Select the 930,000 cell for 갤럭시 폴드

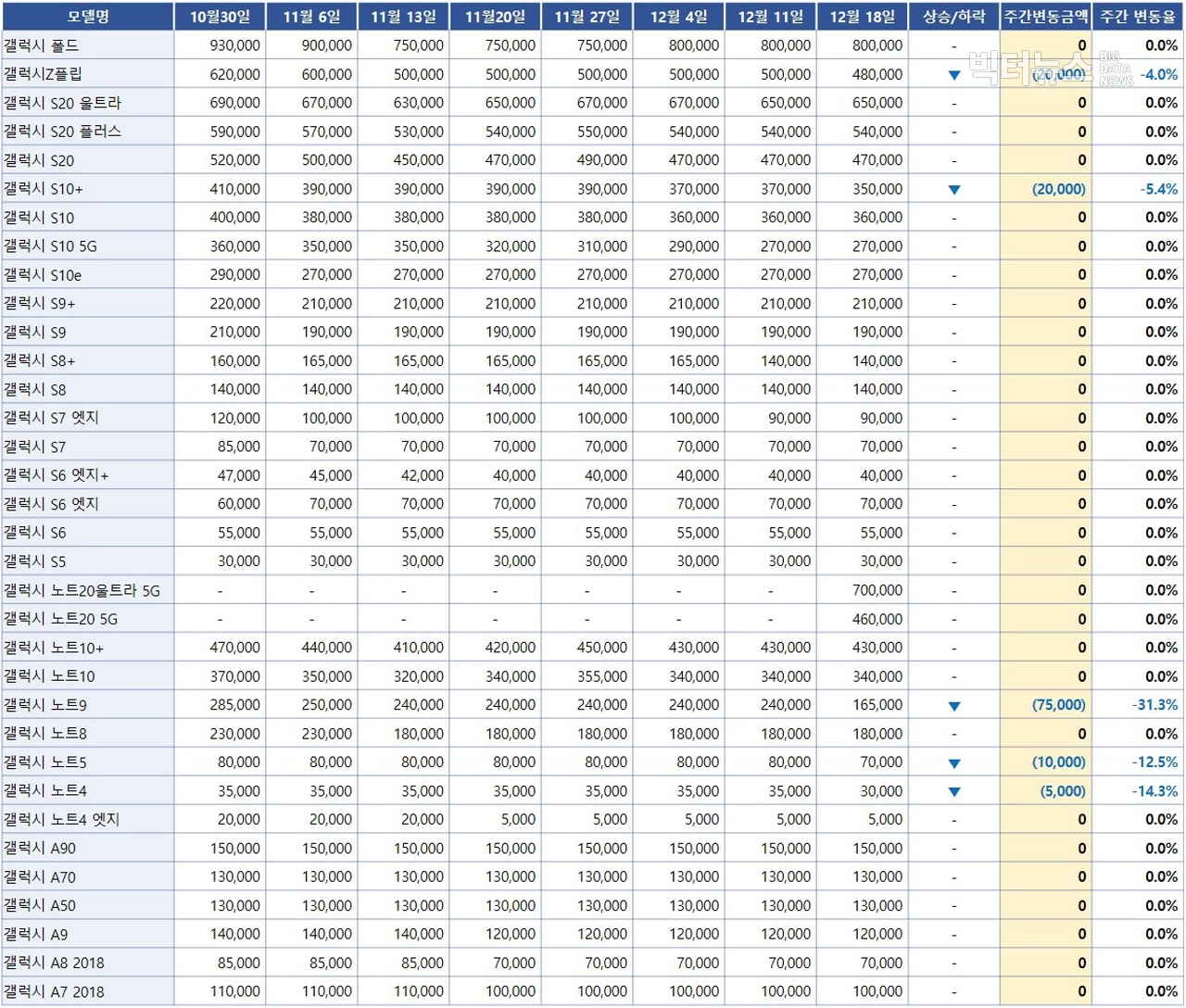click(220, 45)
